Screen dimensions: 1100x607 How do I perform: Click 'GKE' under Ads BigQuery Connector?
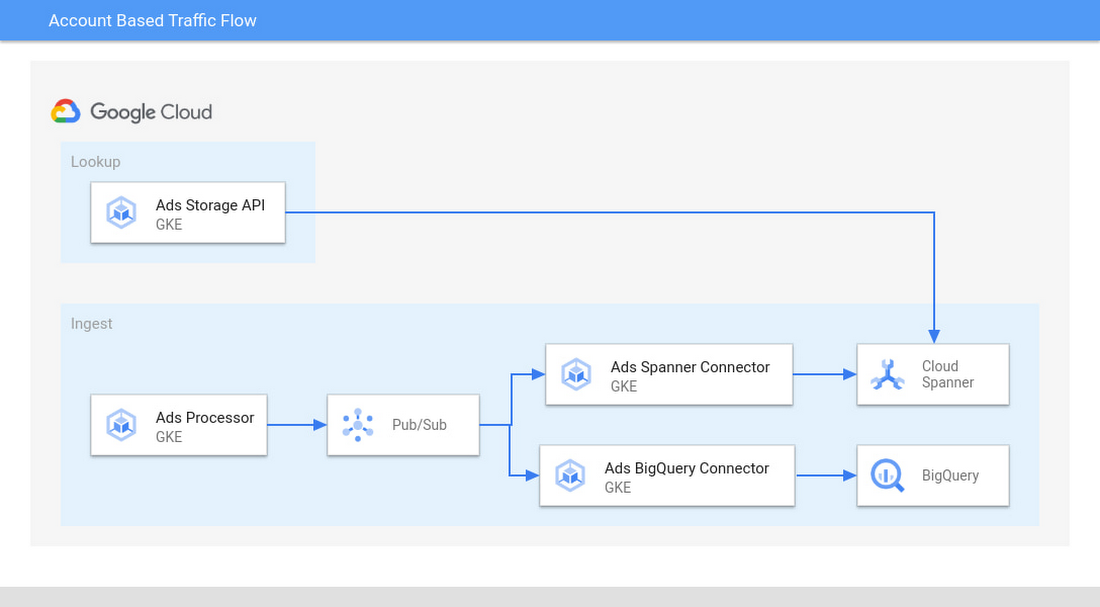618,488
